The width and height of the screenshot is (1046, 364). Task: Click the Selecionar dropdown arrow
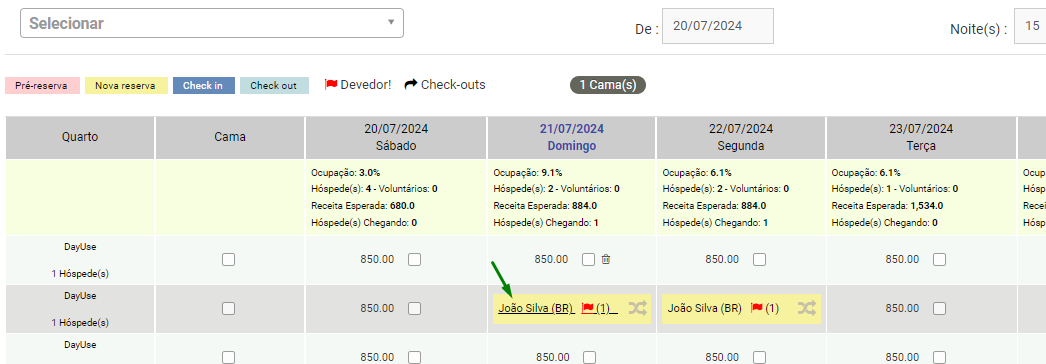click(x=391, y=23)
